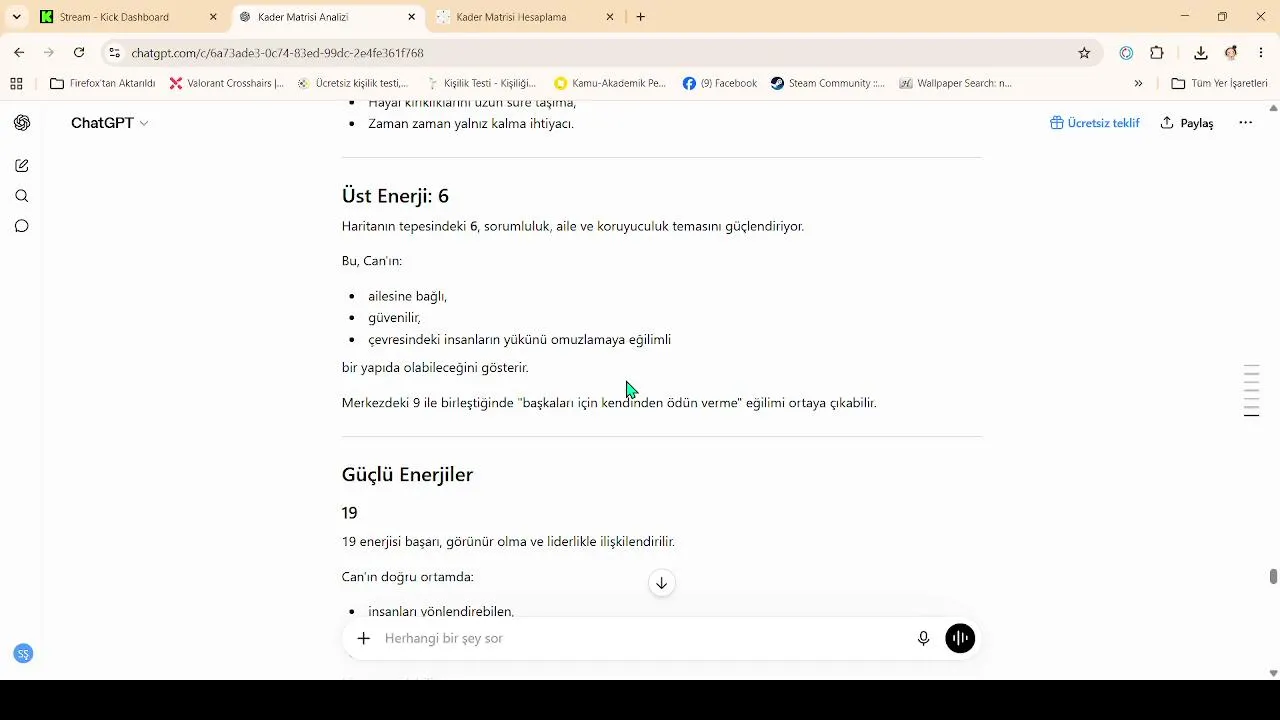Click the insanları yönlendirebilen bullet
The width and height of the screenshot is (1280, 720).
(441, 611)
